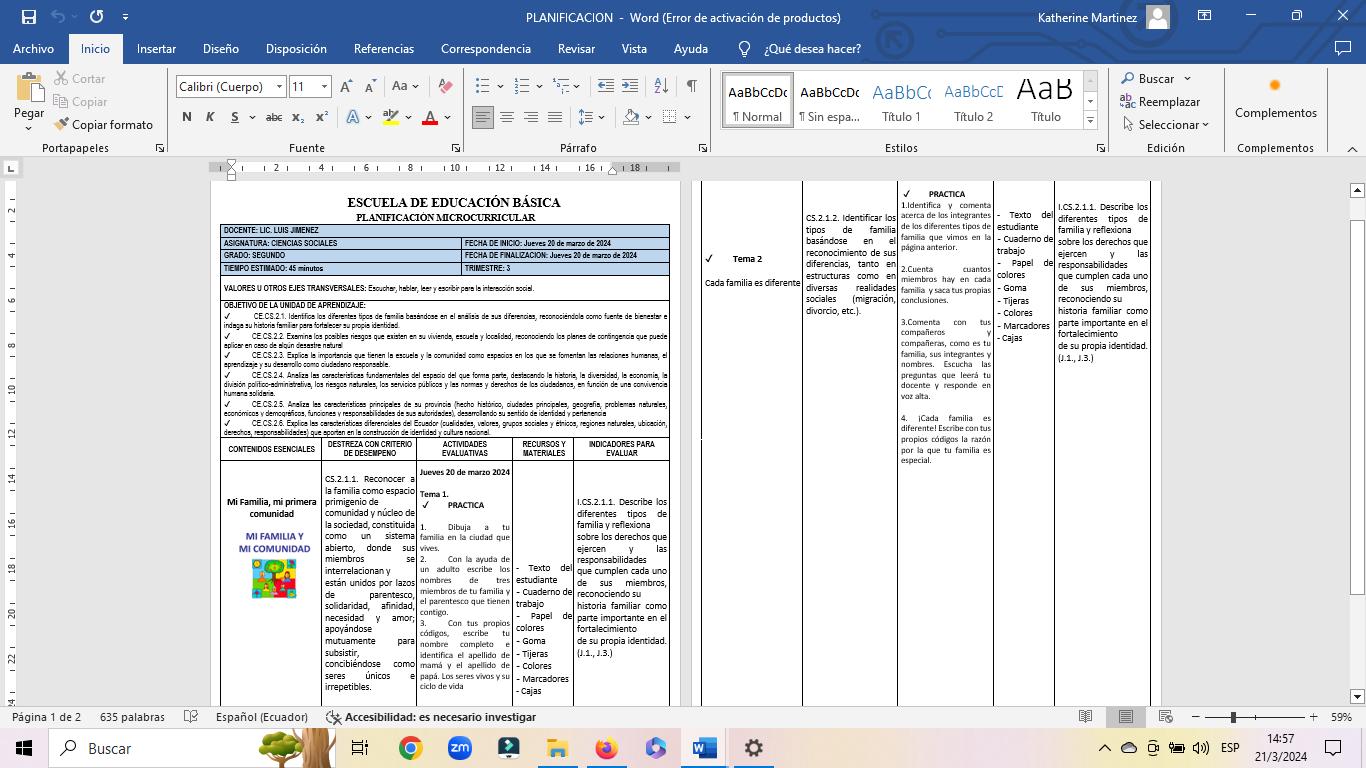Paste clipboard contents with Pegar
Image resolution: width=1366 pixels, height=768 pixels.
(28, 102)
